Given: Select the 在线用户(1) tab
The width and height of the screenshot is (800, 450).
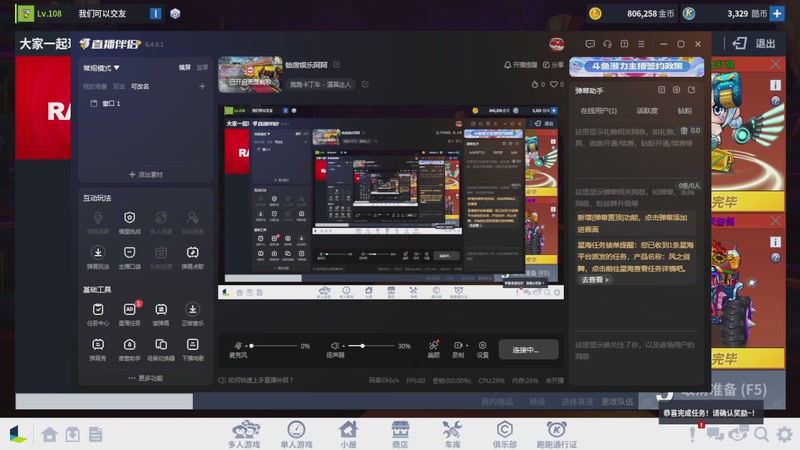Looking at the screenshot, I should pos(598,111).
